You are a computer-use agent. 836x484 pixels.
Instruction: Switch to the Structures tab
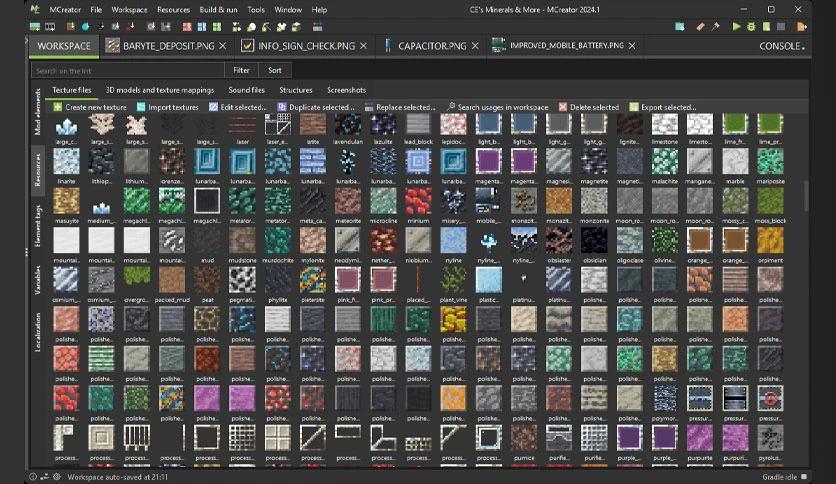point(296,90)
